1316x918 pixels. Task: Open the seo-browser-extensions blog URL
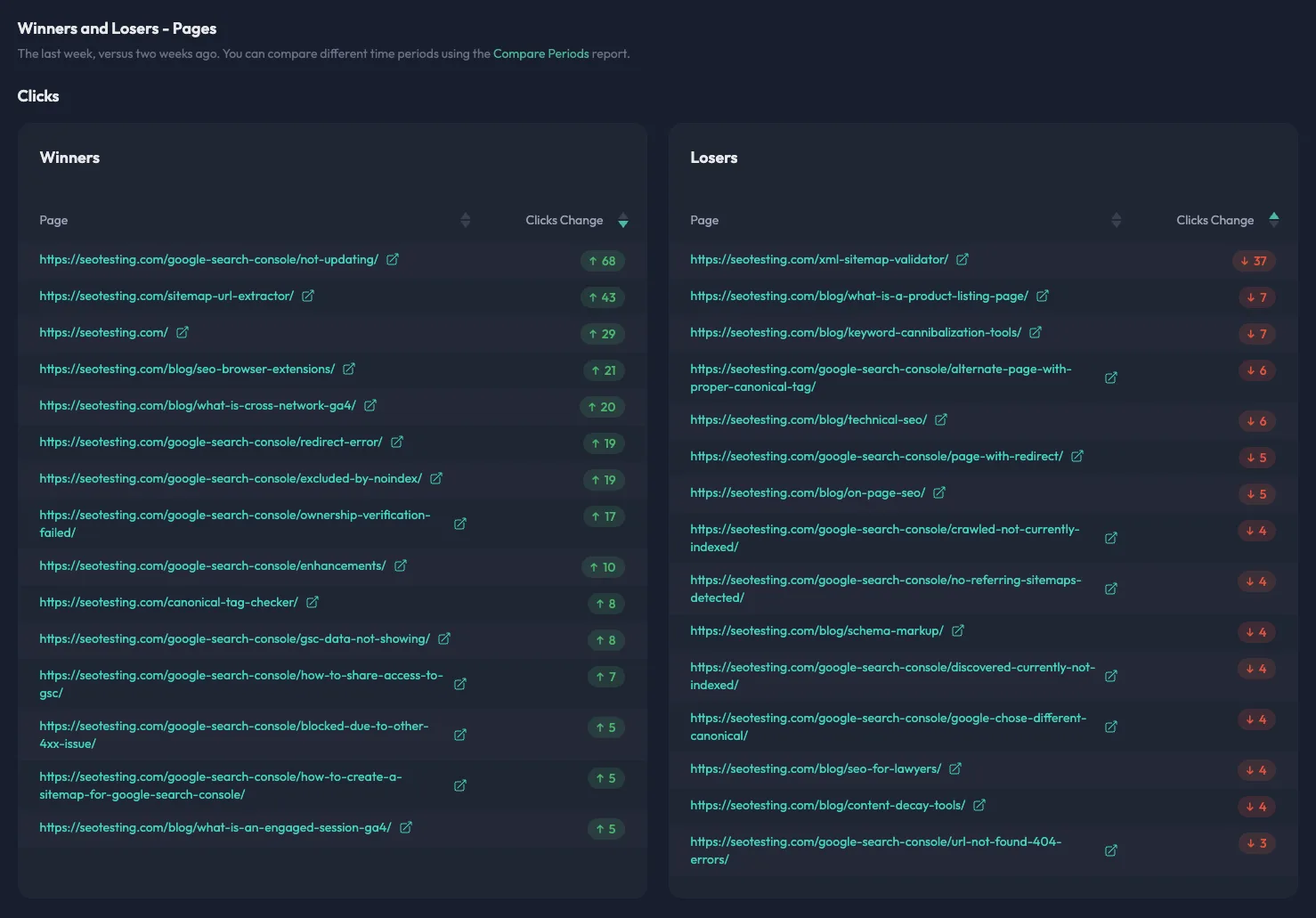[x=187, y=370]
